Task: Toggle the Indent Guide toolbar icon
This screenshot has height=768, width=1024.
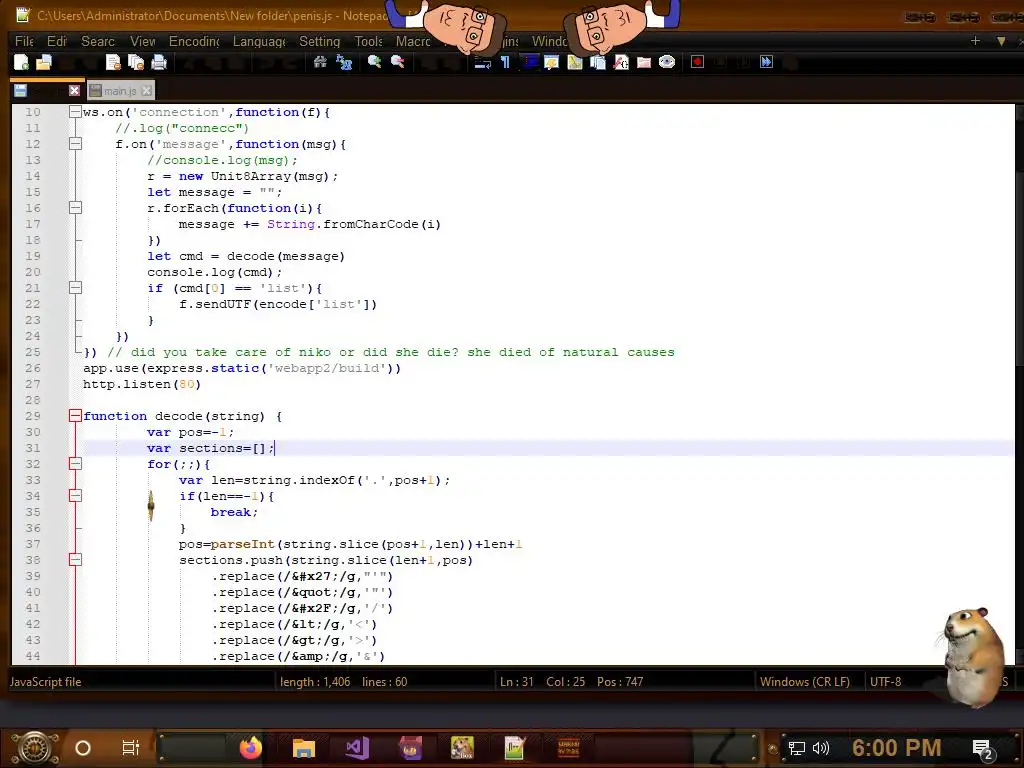Action: [529, 63]
